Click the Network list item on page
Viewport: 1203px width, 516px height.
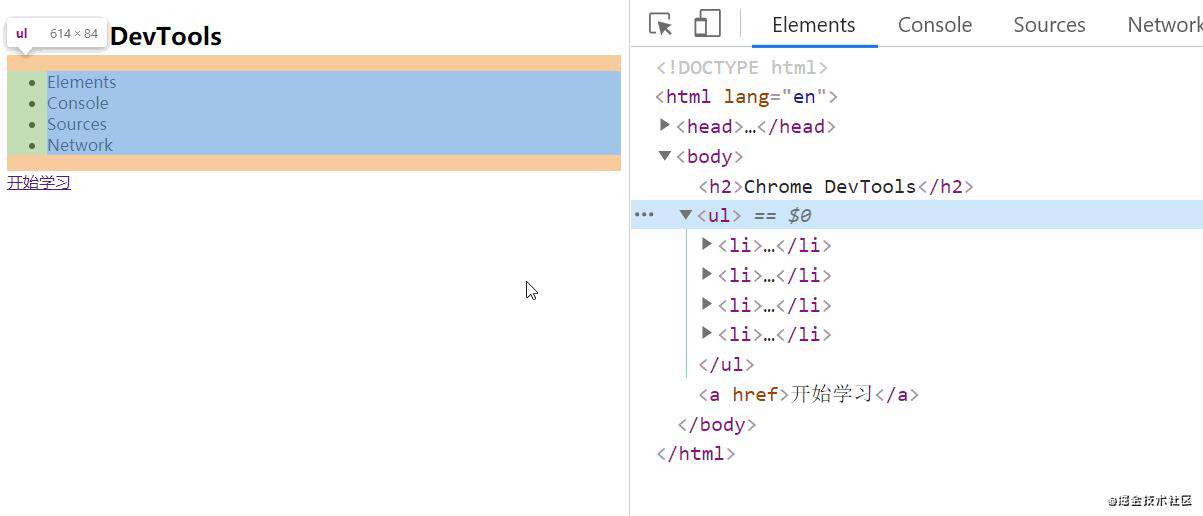pos(80,145)
